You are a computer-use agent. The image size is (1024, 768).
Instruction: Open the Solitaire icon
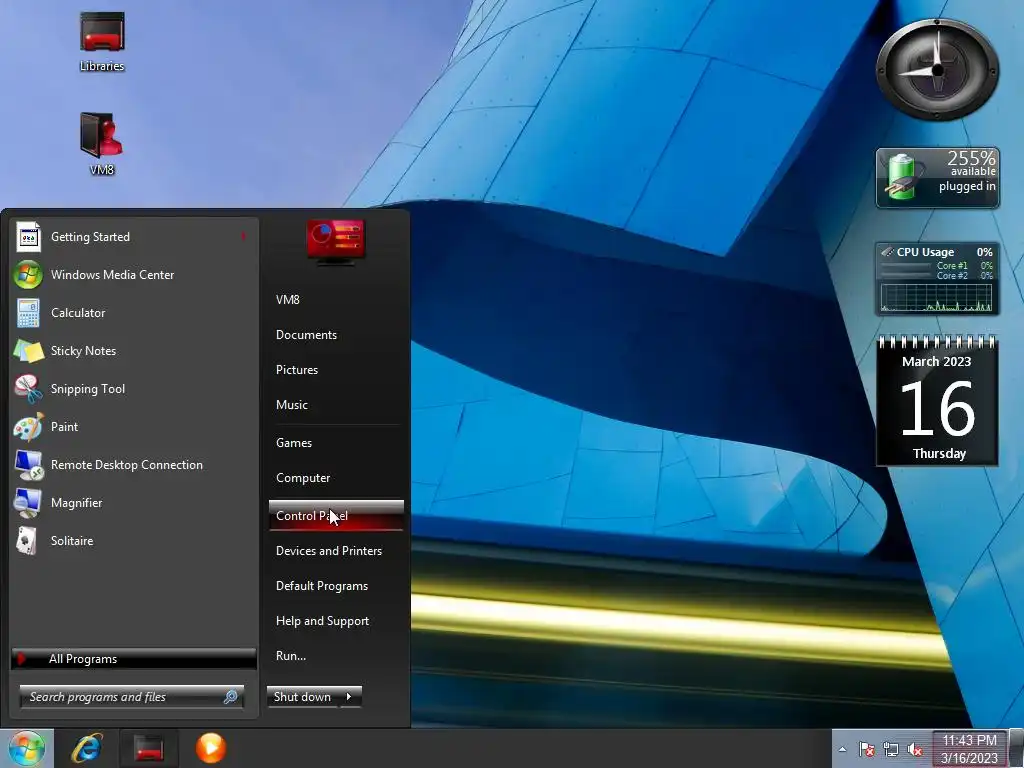tap(27, 541)
